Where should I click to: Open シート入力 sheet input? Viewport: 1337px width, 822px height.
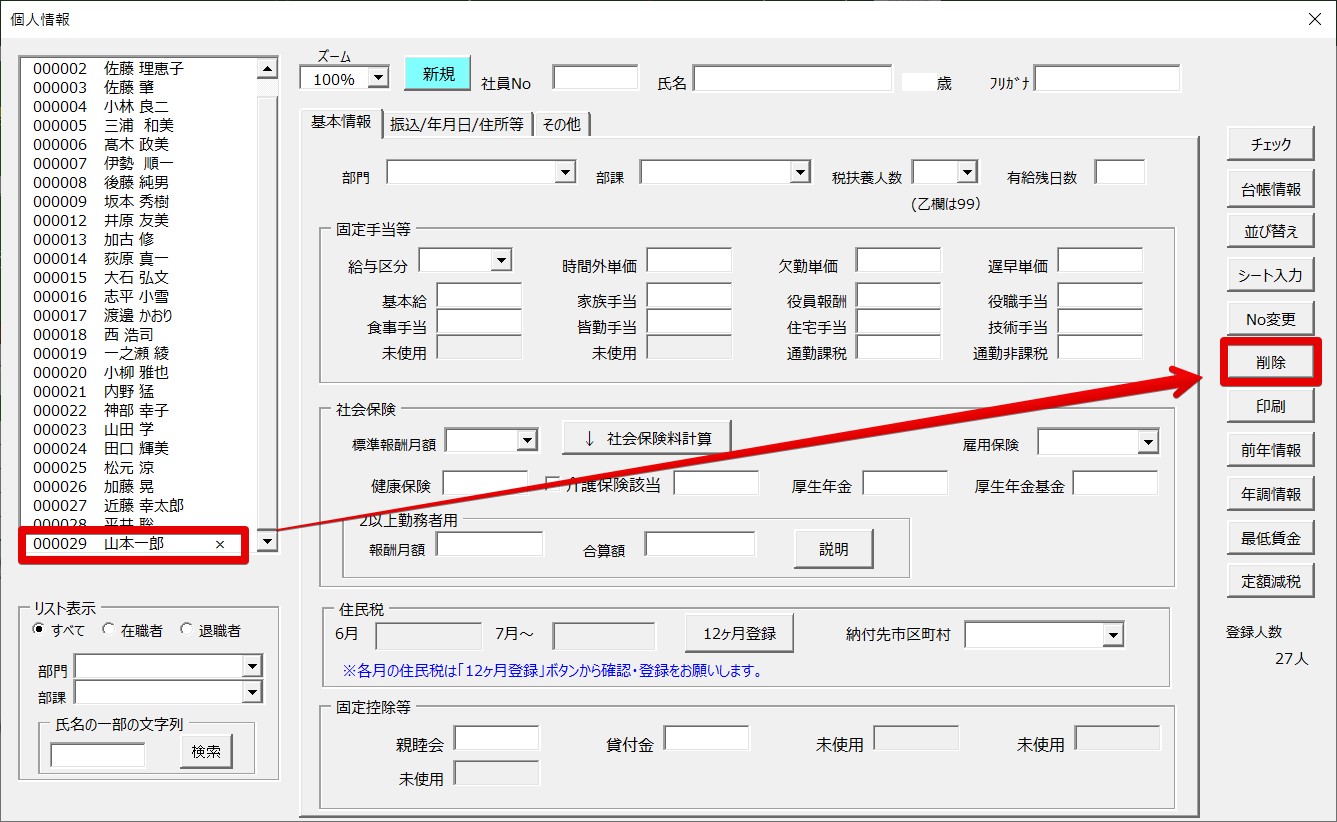(1271, 276)
